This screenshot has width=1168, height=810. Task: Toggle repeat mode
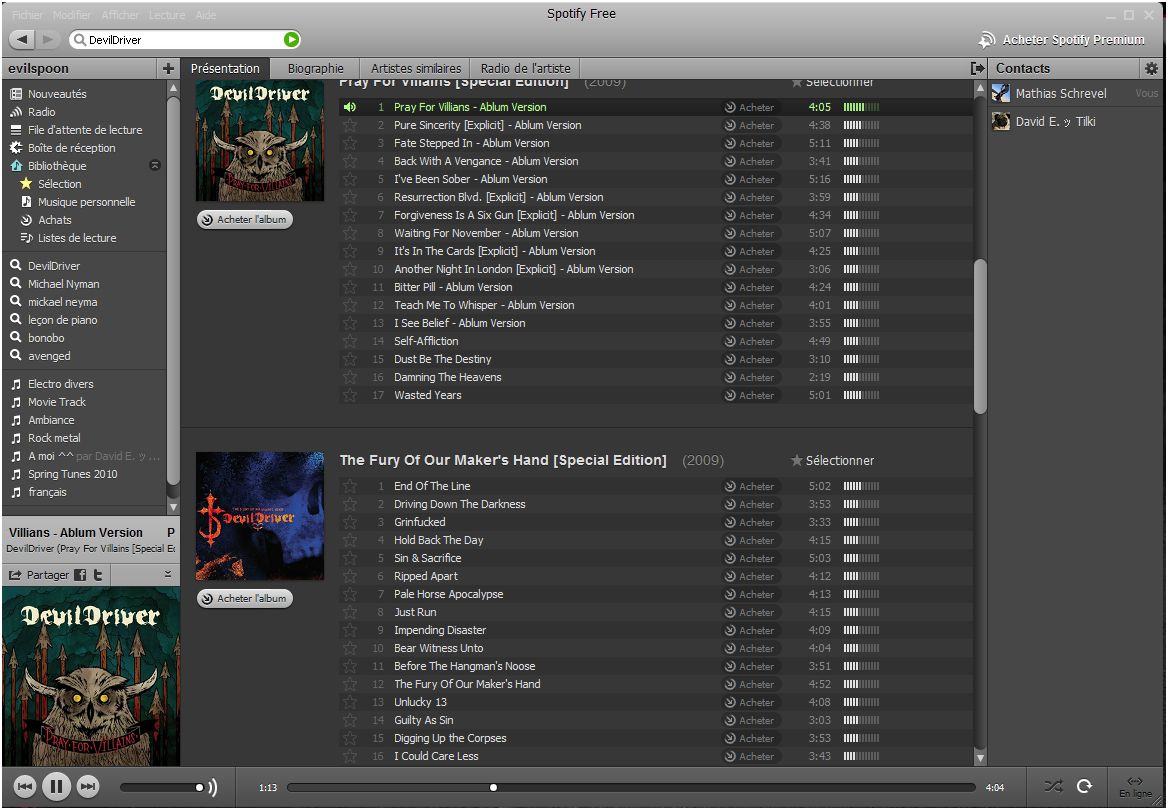[1084, 787]
